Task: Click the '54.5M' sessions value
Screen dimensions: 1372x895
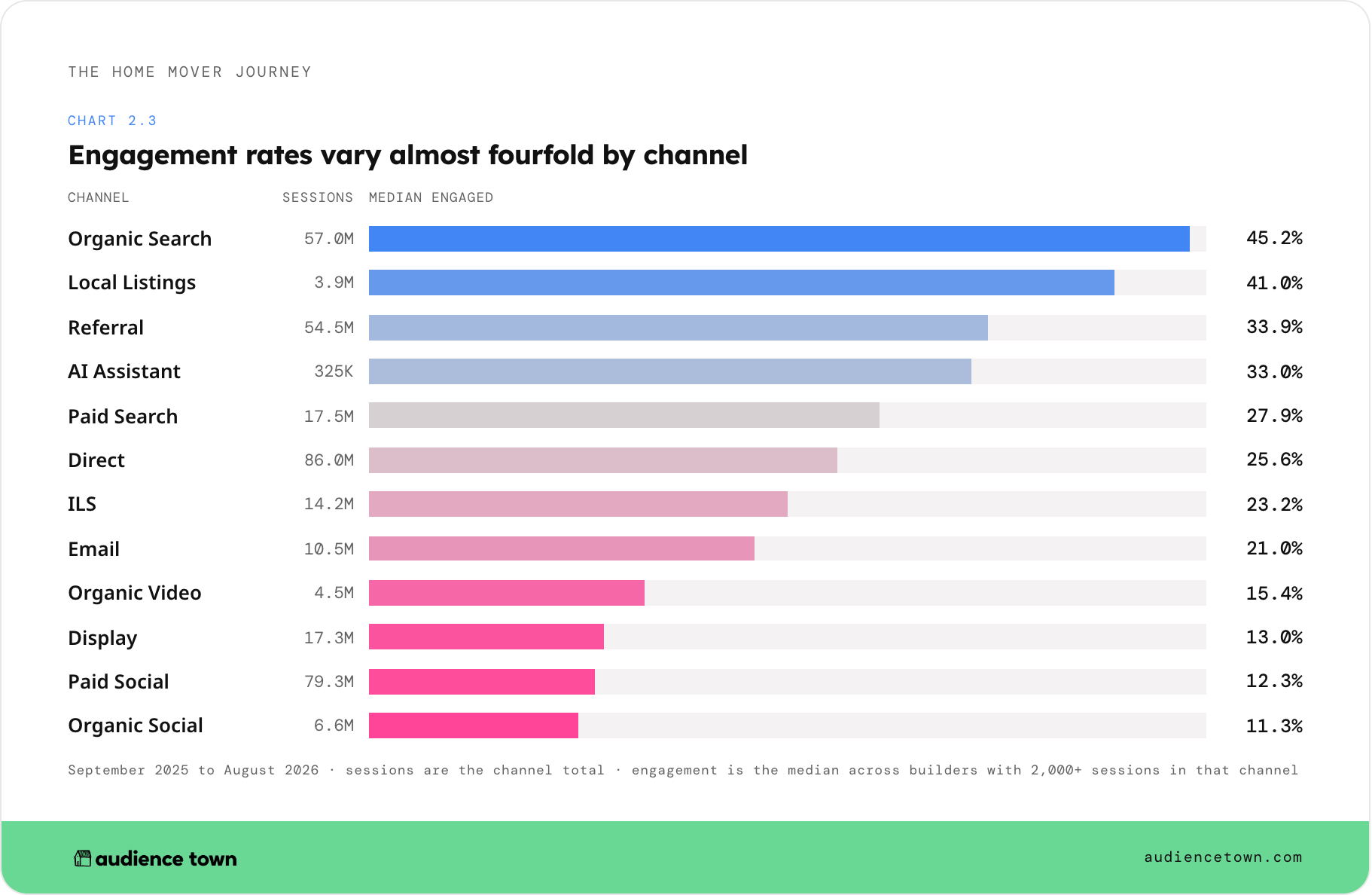Action: pyautogui.click(x=328, y=328)
